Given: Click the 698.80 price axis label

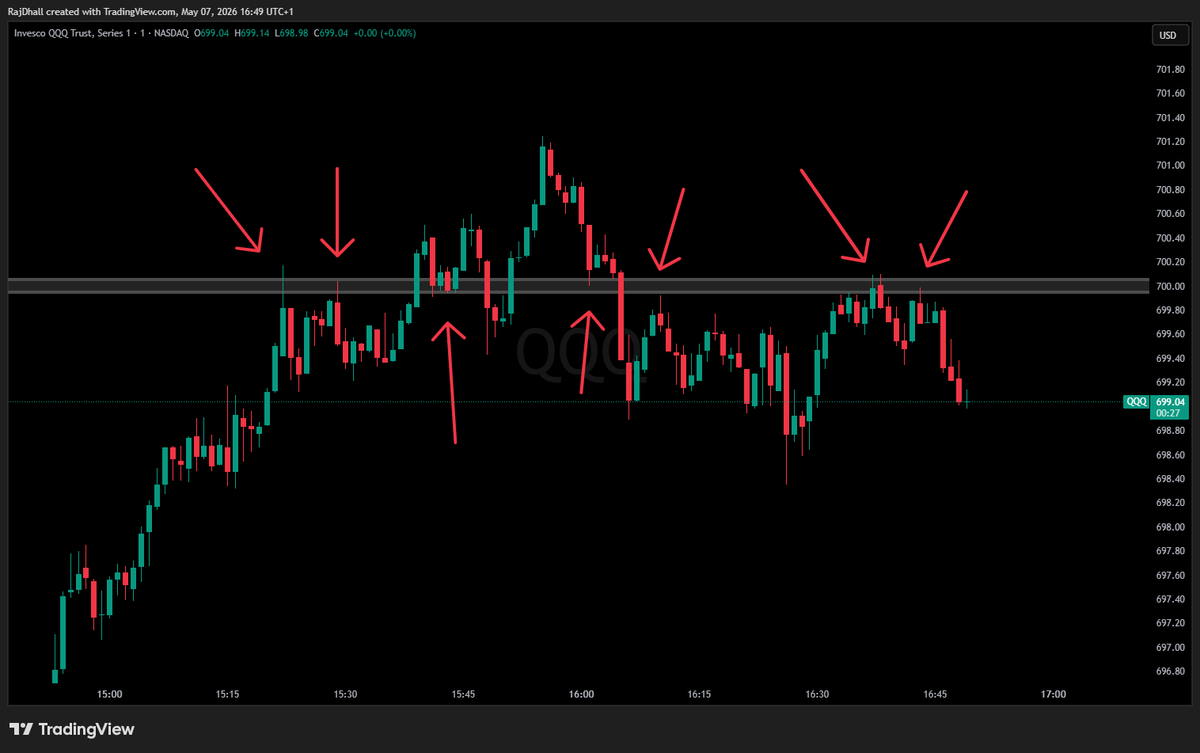Looking at the screenshot, I should 1170,431.
